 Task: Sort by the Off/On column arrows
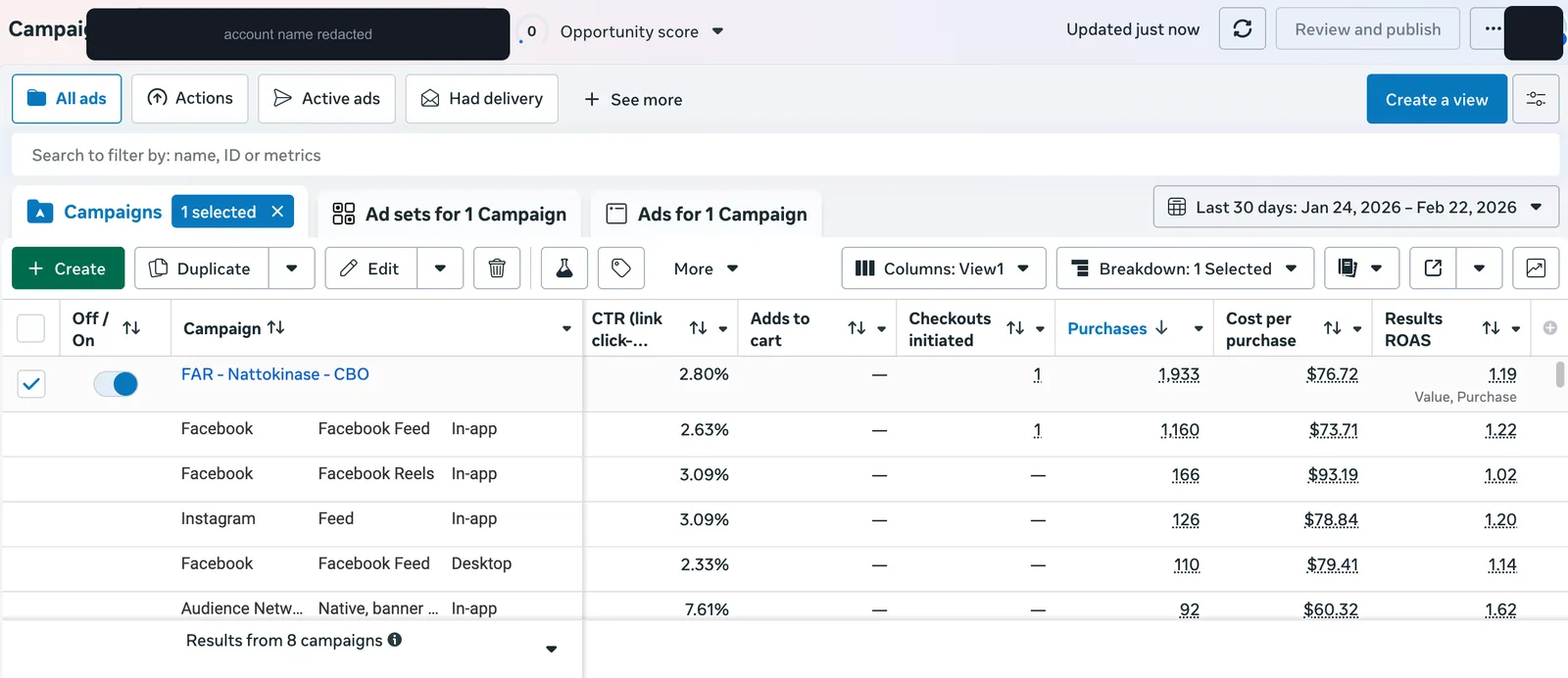point(131,328)
